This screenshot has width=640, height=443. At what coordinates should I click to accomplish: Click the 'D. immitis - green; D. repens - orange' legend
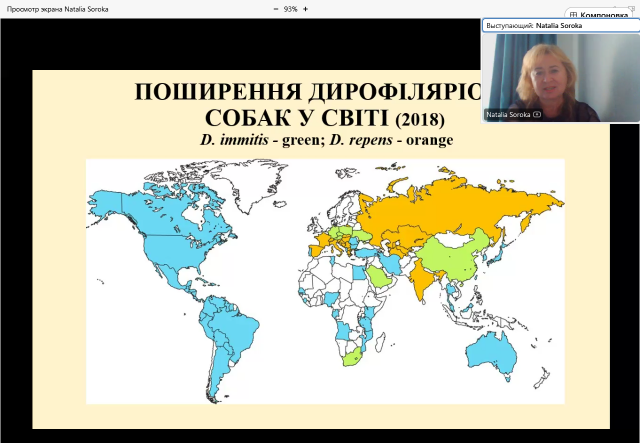click(x=327, y=140)
